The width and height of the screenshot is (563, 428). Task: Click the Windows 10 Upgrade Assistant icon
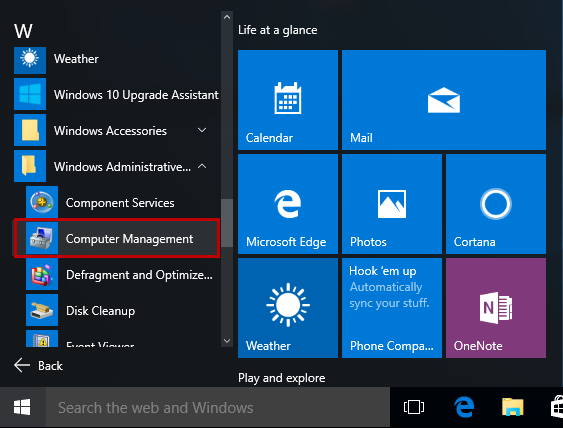coord(30,94)
